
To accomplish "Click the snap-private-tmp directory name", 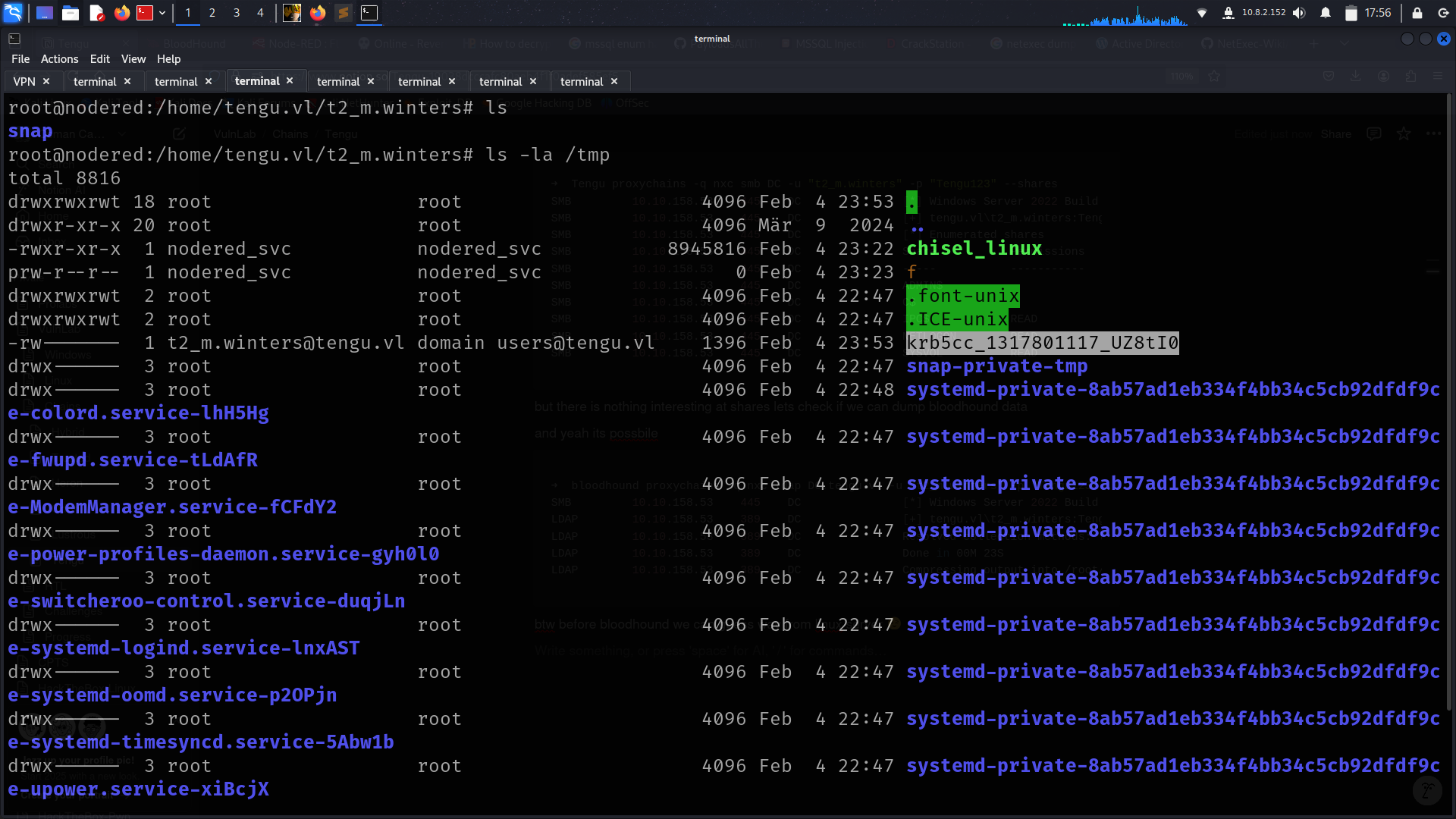I will (997, 366).
